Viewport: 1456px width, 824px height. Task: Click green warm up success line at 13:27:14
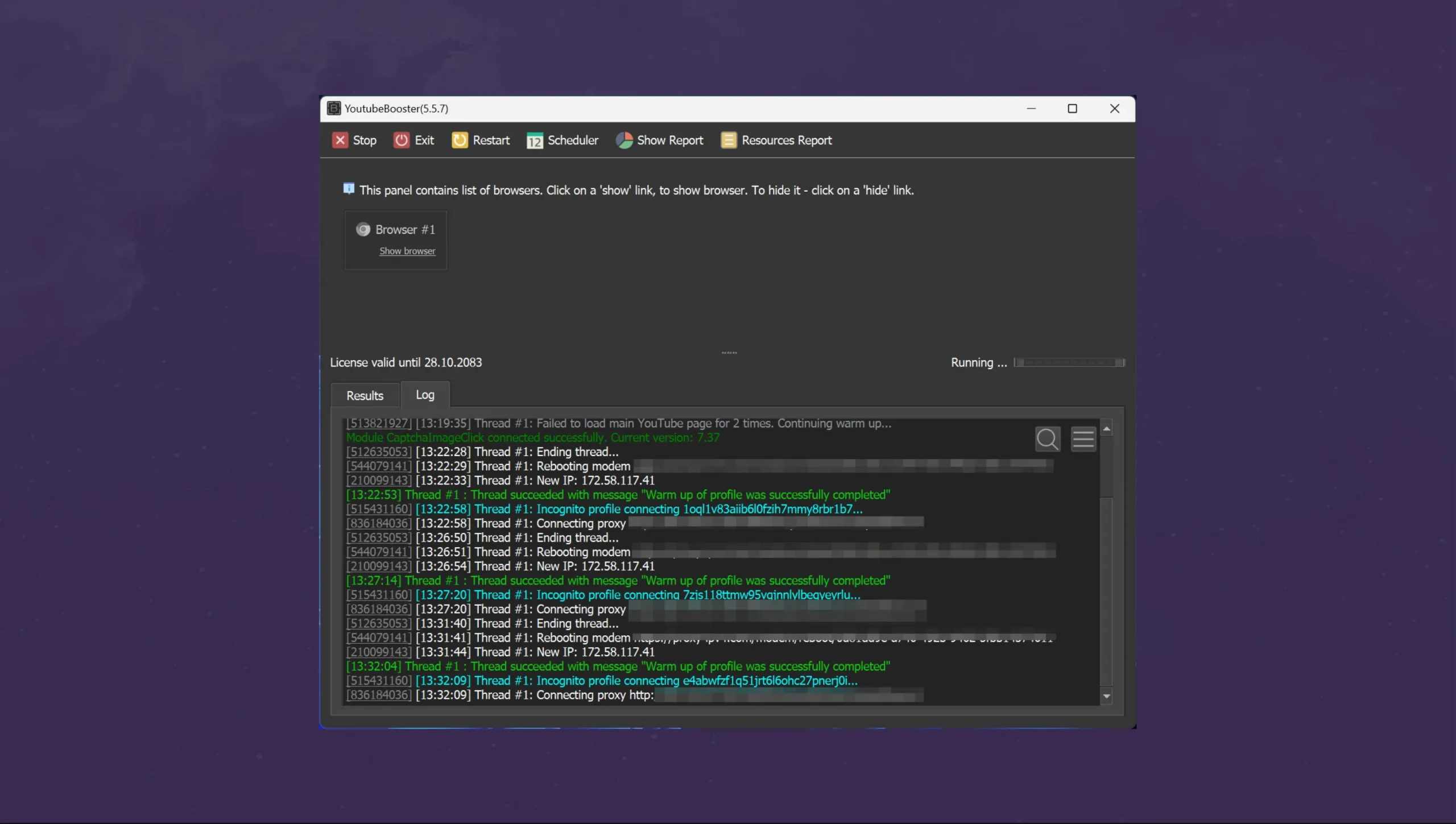pos(618,581)
